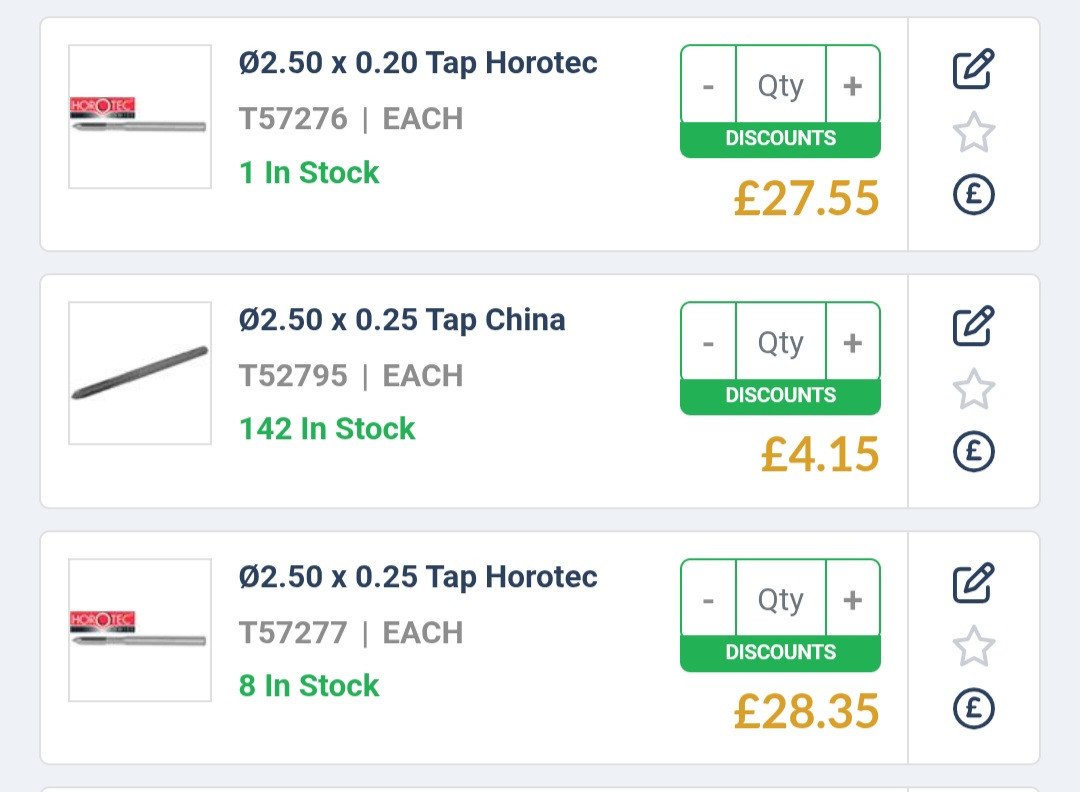
Task: Show pound price info for T57276
Action: coord(974,194)
